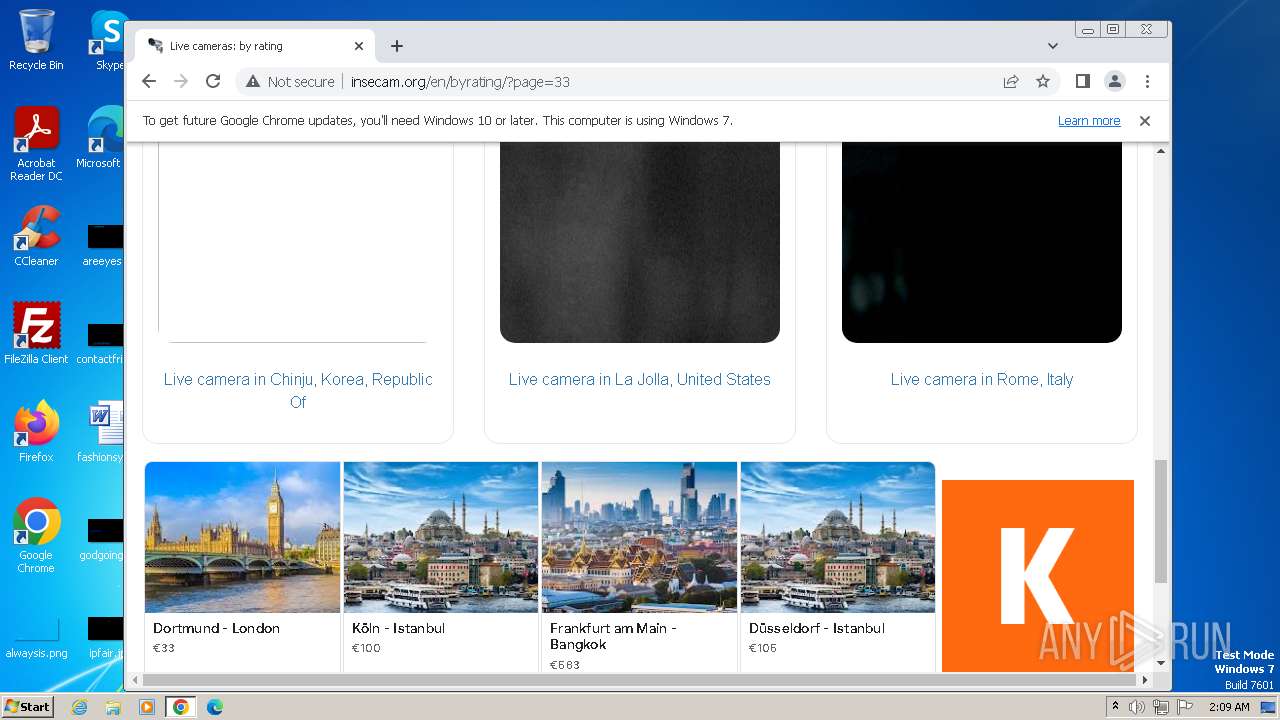
Task: Select the Live cameras: by rating tab
Action: point(255,46)
